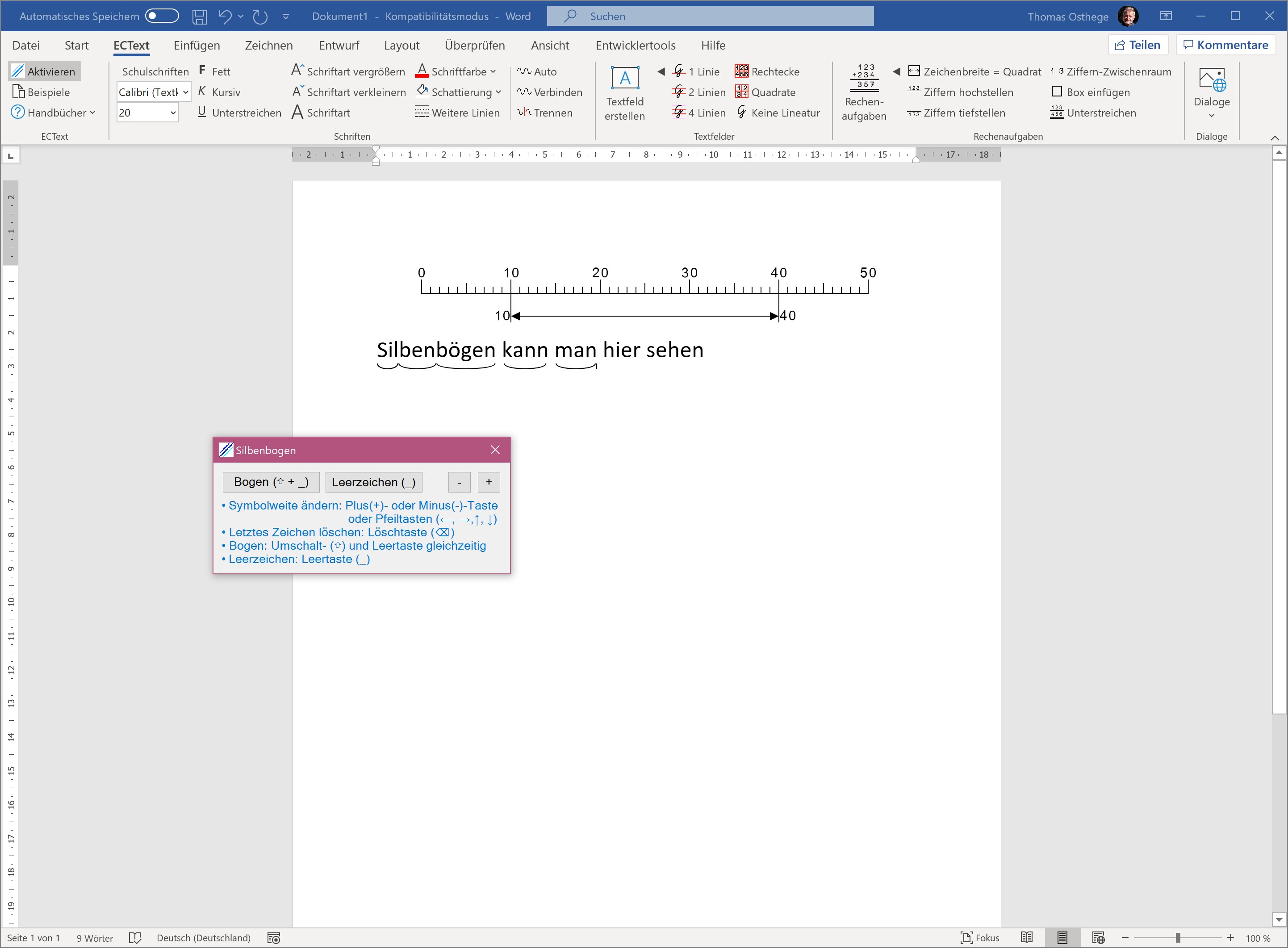Click the Textfeld erstellen icon
Image resolution: width=1288 pixels, height=948 pixels.
[x=624, y=79]
